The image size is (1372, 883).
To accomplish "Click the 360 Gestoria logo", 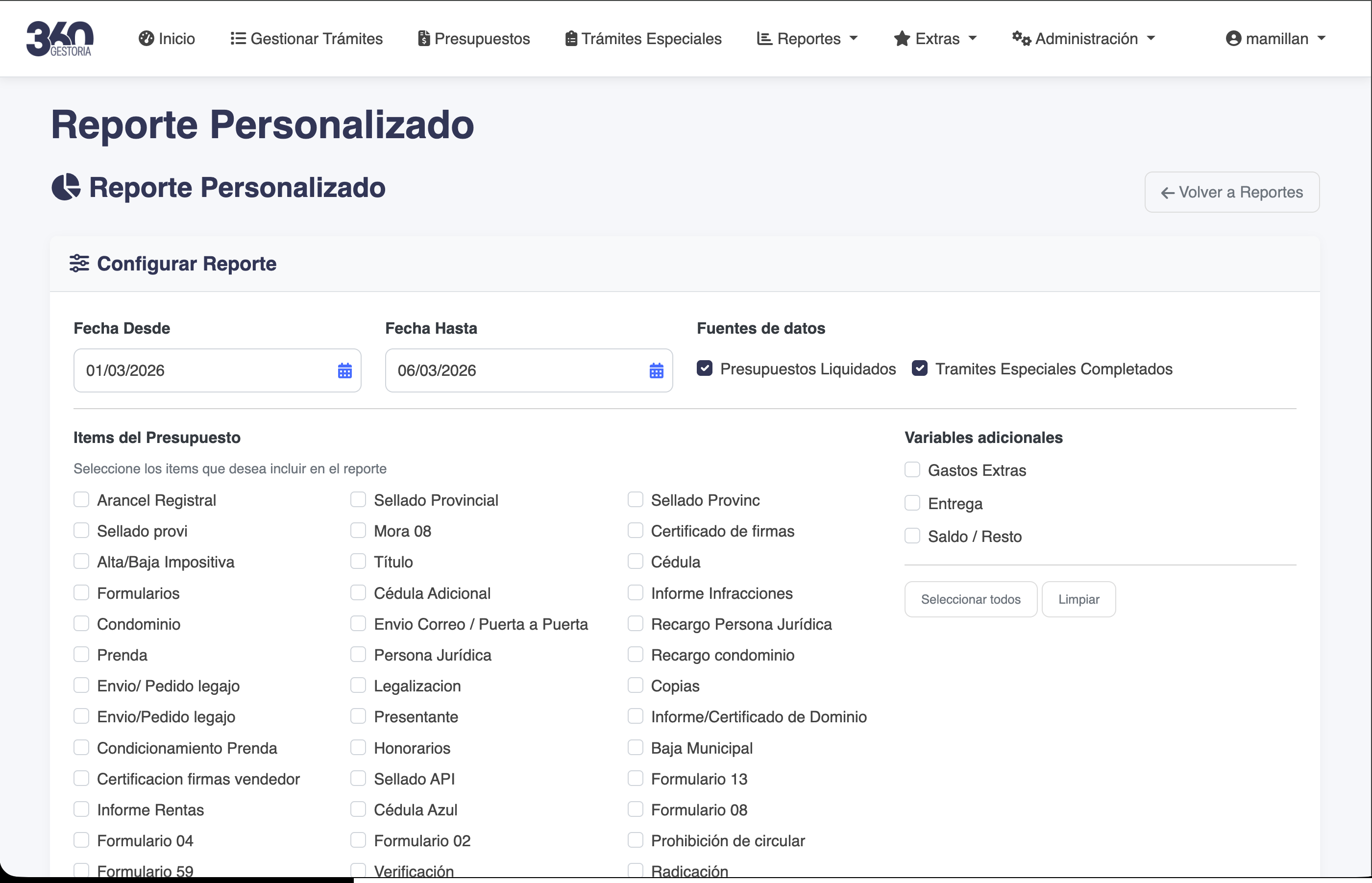I will pos(59,38).
